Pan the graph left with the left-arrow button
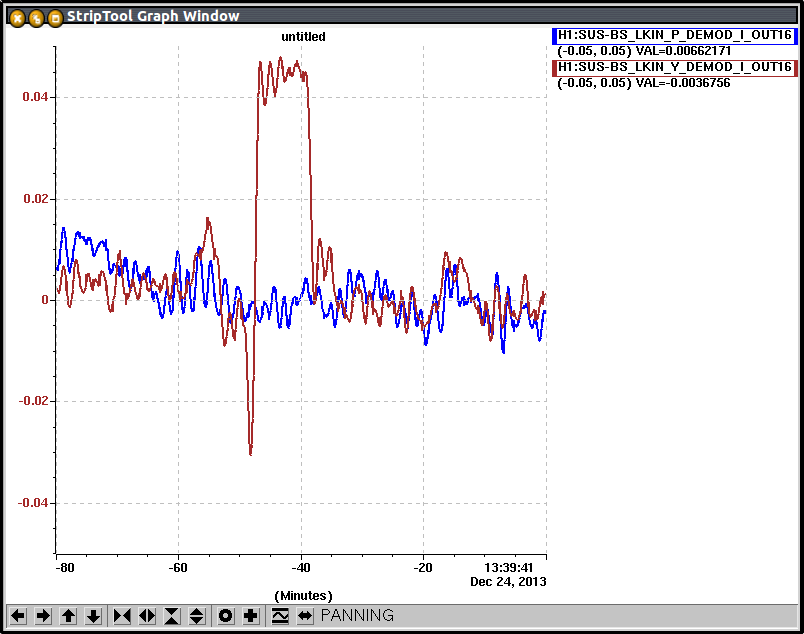 pos(18,616)
